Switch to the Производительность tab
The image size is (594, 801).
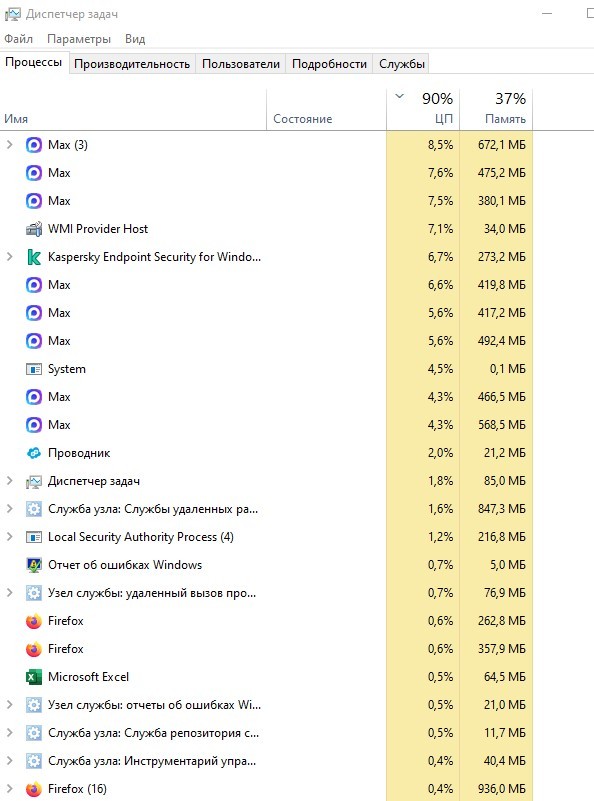tap(132, 64)
